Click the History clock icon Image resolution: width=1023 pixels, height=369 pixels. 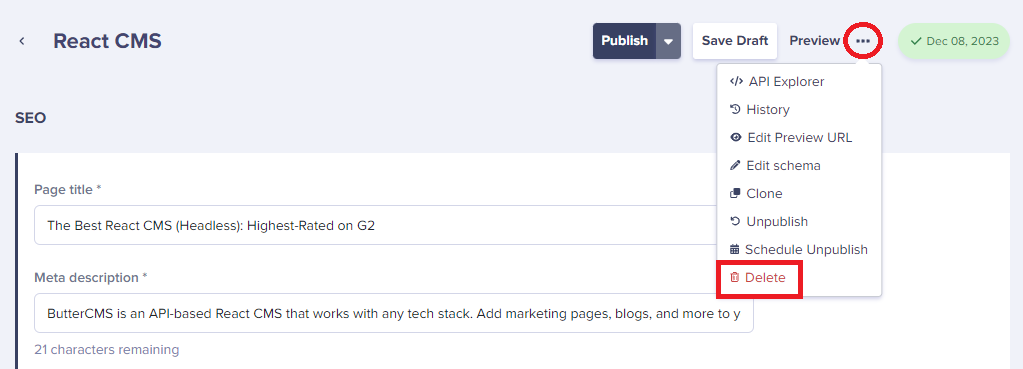click(x=735, y=110)
